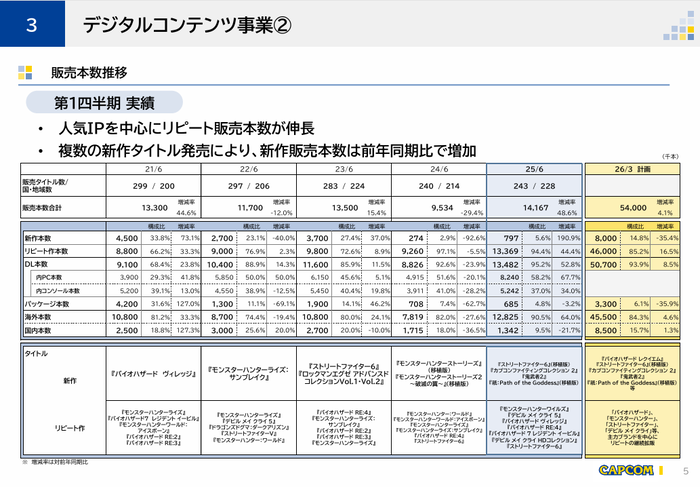
Task: Click the パッケージ本数 row label
Action: 46,304
